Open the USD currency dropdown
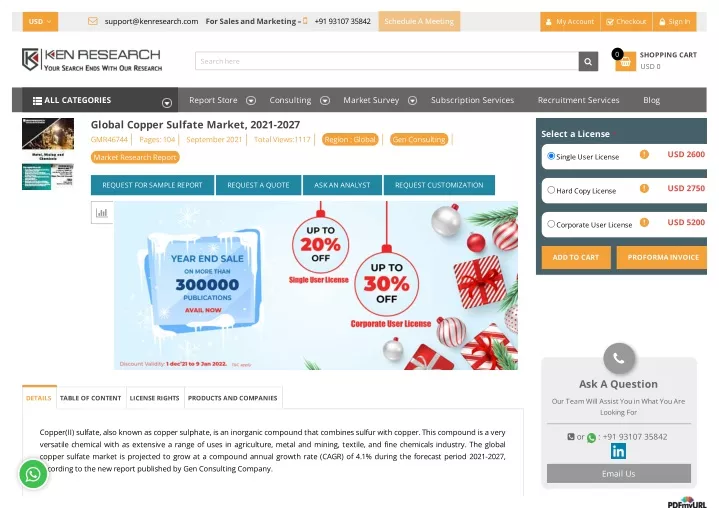Viewport: 719px width, 508px height. point(40,22)
